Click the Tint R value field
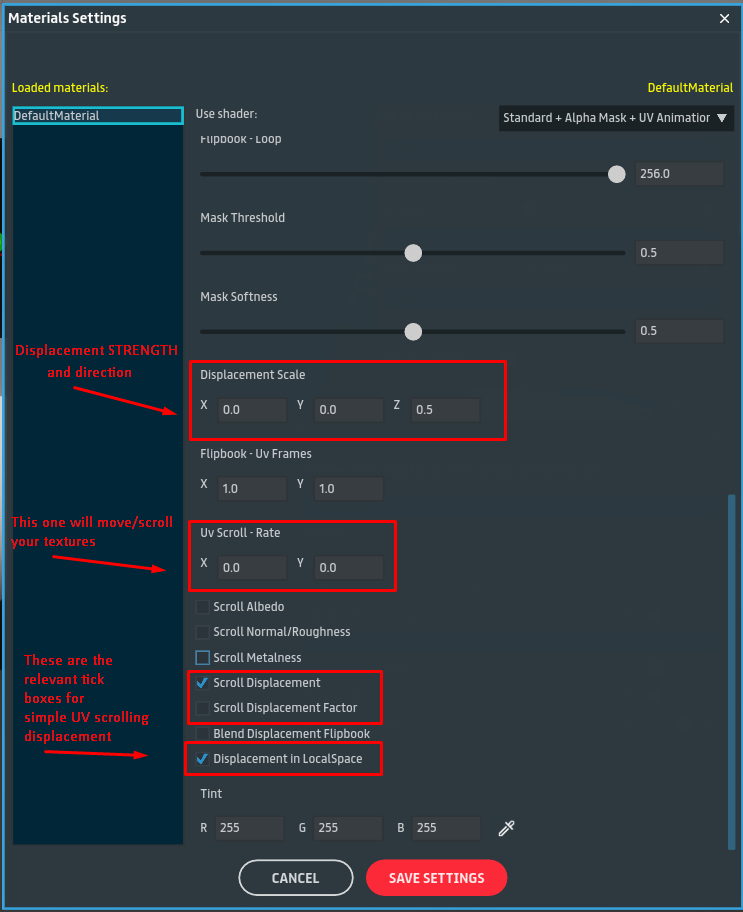Image resolution: width=743 pixels, height=912 pixels. click(x=249, y=828)
